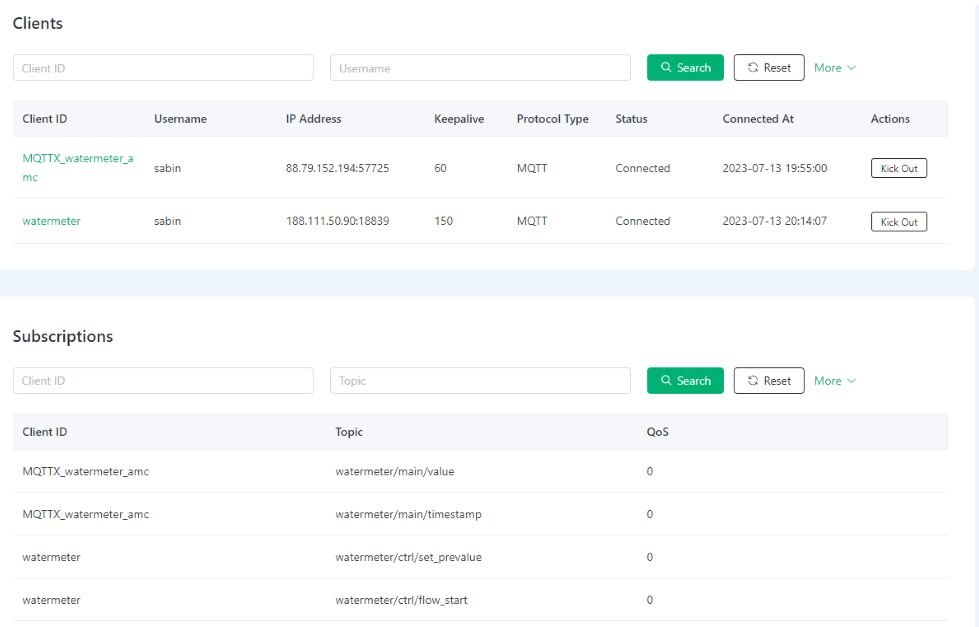The width and height of the screenshot is (979, 627).
Task: Kick out the watermeter client
Action: click(x=898, y=221)
